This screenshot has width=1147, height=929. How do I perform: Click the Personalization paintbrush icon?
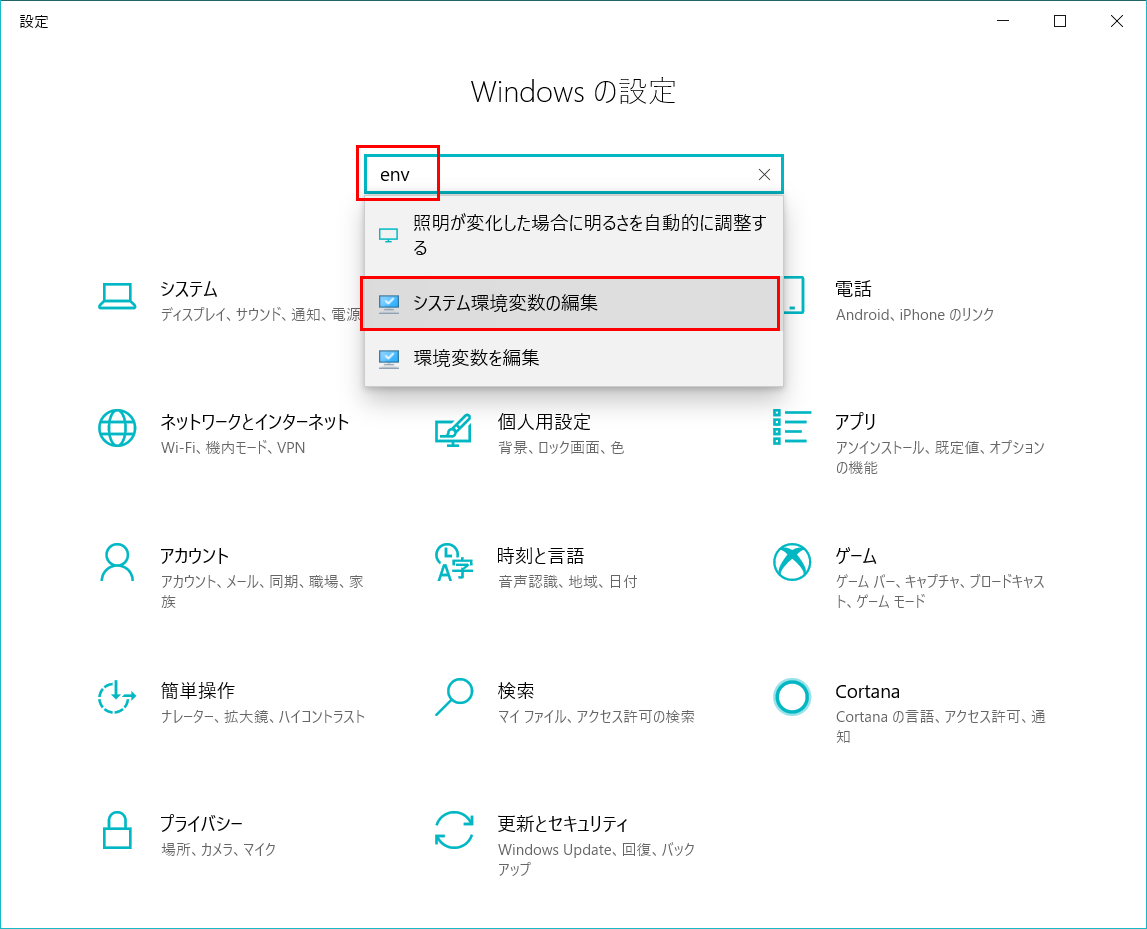[454, 430]
